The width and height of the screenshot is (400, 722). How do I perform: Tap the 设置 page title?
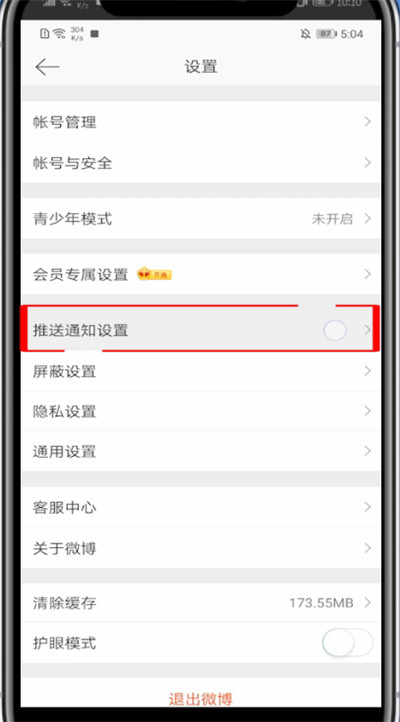[201, 67]
